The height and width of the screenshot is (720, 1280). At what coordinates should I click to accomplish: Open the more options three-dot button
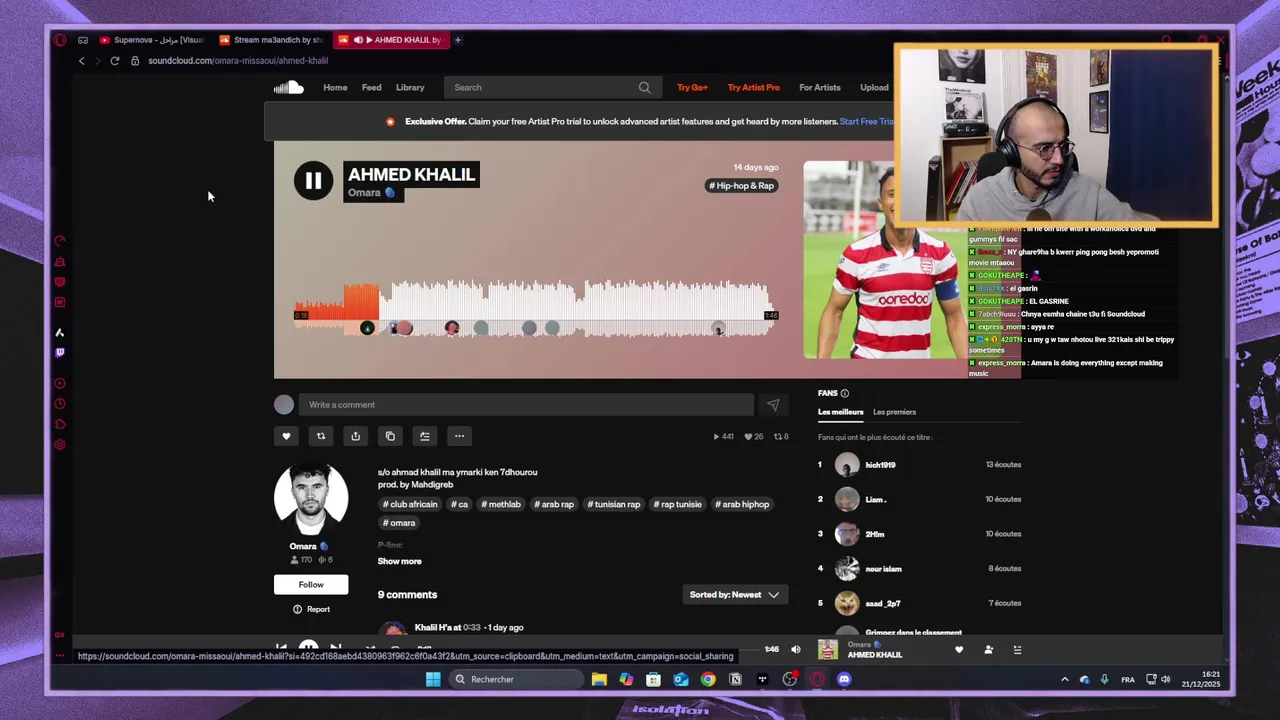(x=459, y=436)
